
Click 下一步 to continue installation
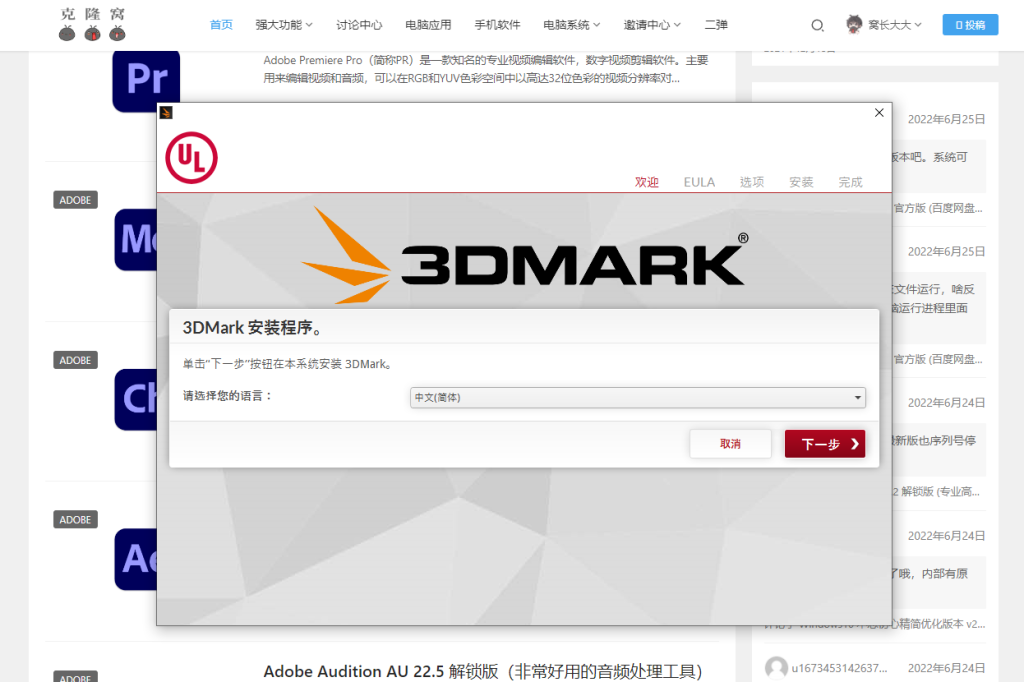(825, 444)
